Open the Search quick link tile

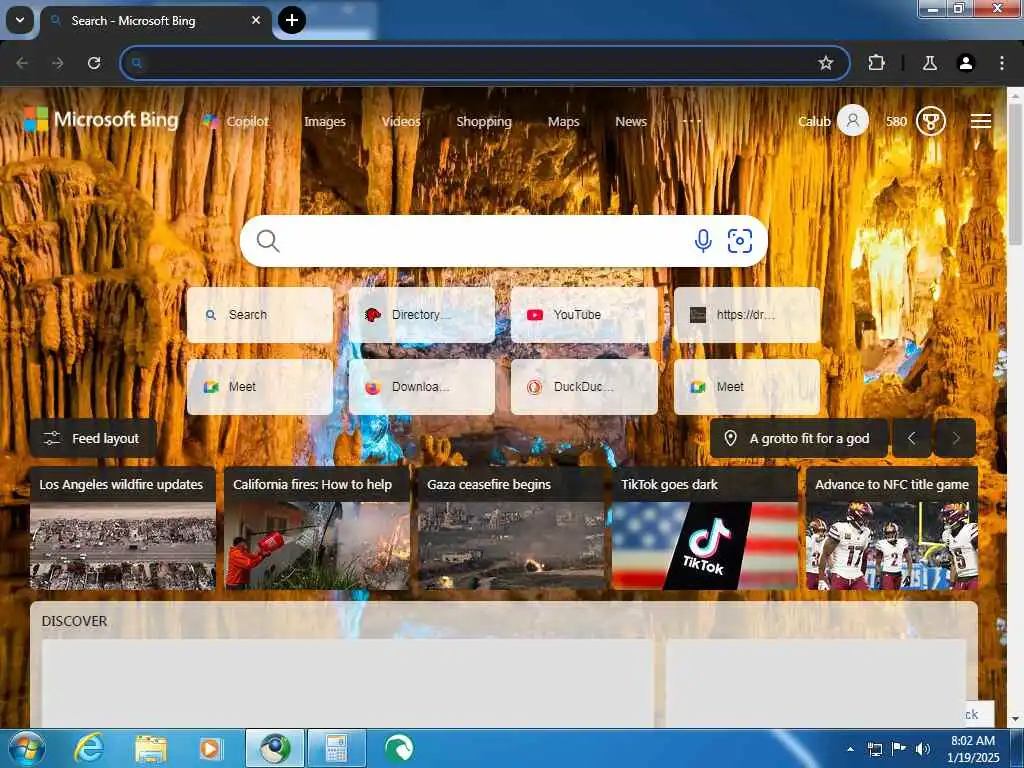tap(260, 315)
